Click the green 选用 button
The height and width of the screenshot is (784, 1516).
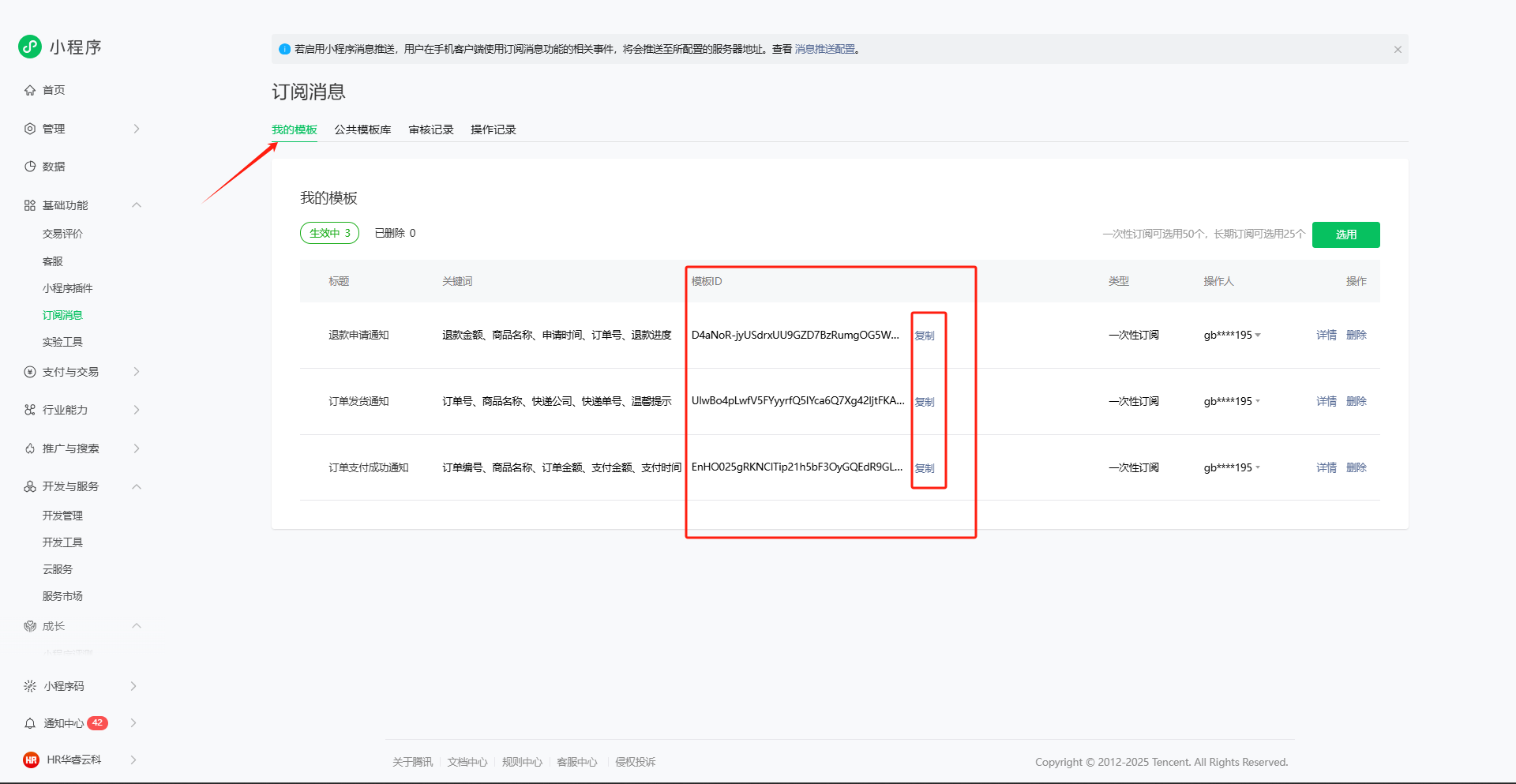(x=1345, y=234)
